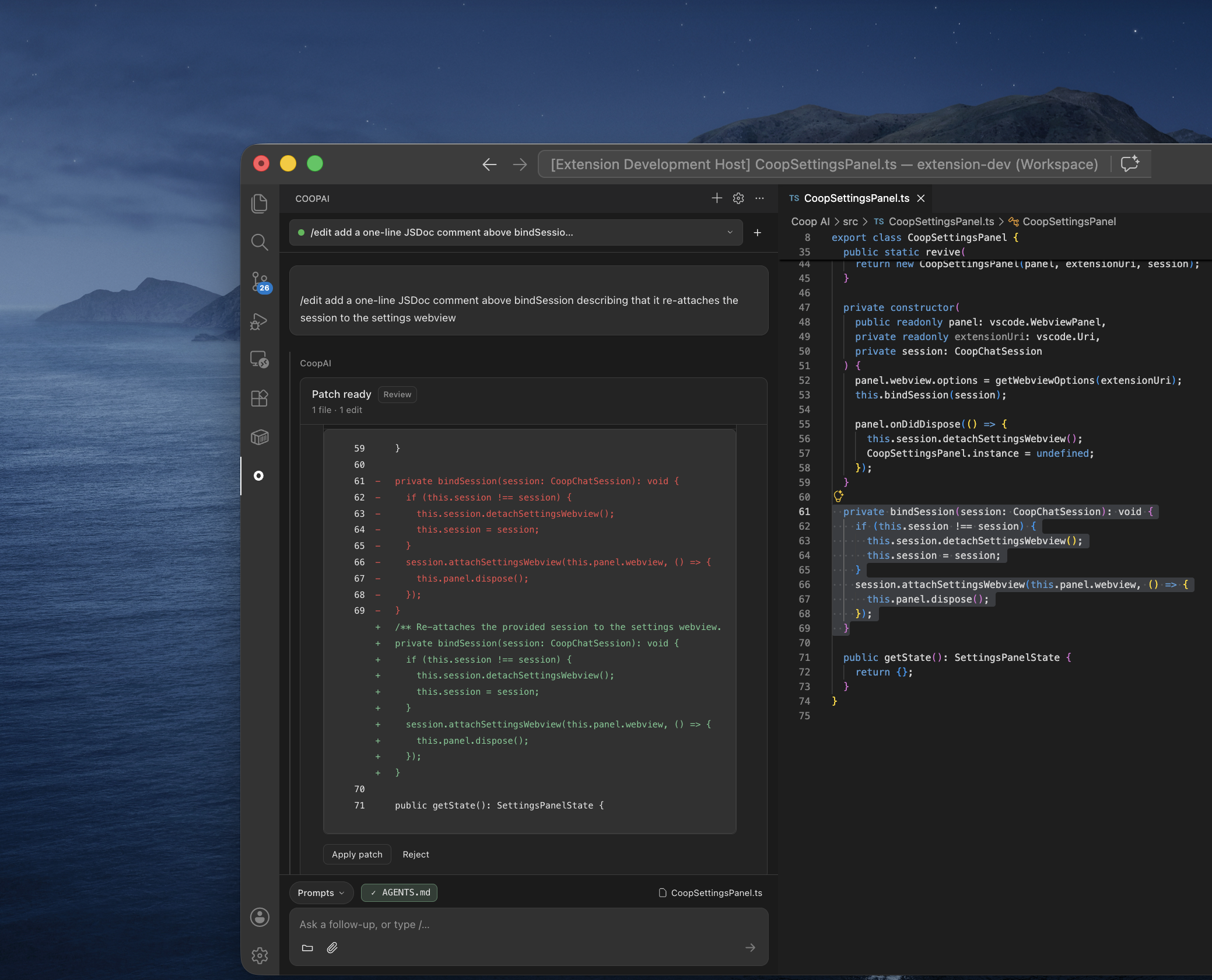Open the Remote Explorer view
The image size is (1212, 980).
[260, 359]
